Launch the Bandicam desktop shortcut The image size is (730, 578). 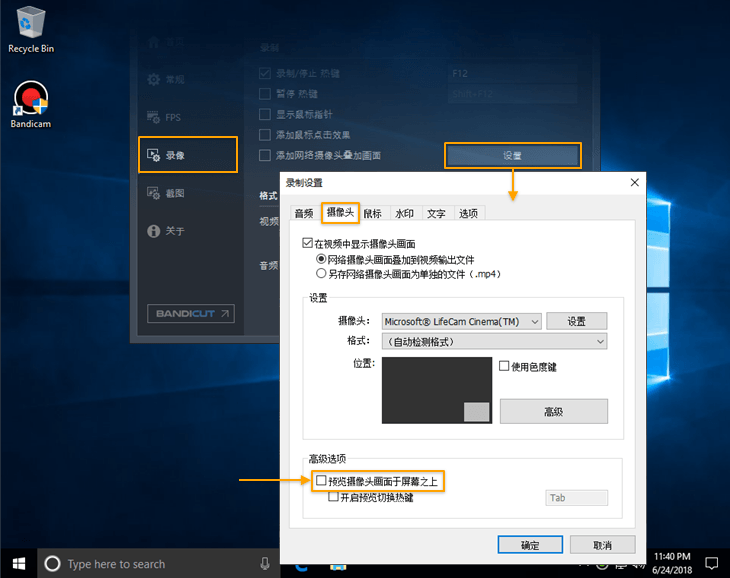pos(31,104)
